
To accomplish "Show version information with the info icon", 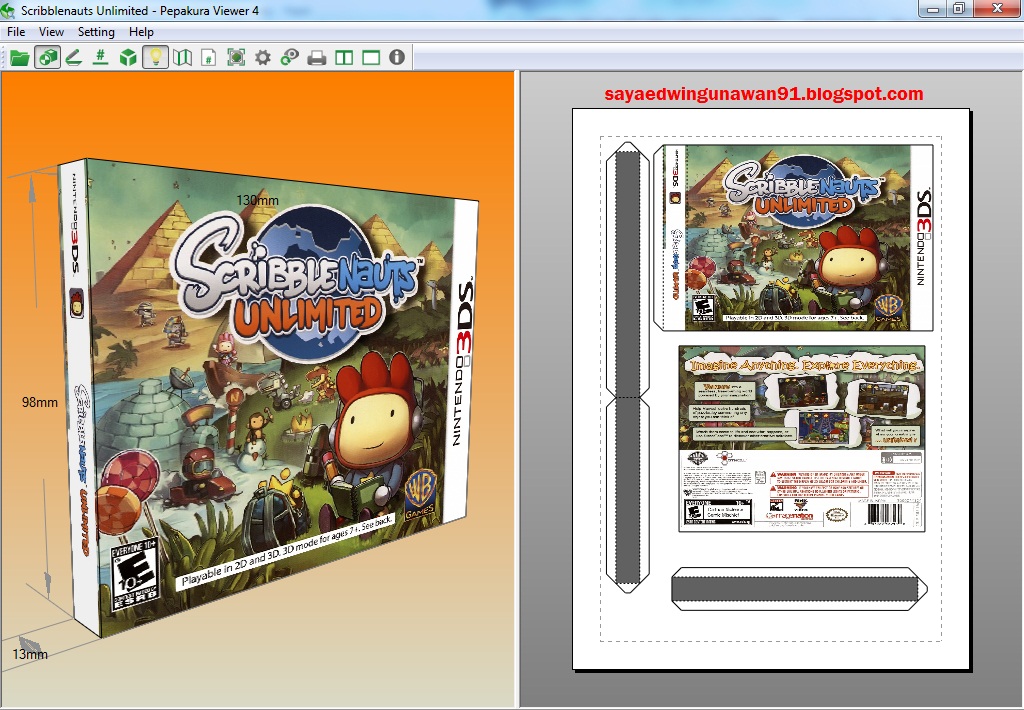I will 396,57.
